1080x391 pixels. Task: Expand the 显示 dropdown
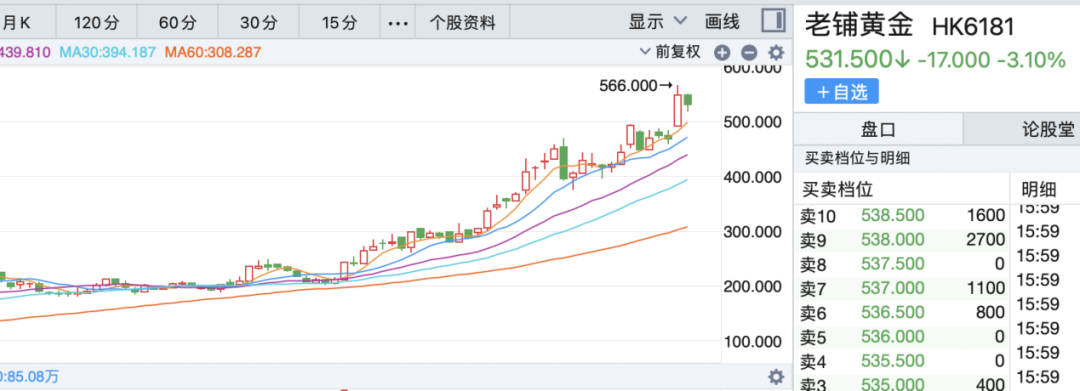tap(658, 22)
